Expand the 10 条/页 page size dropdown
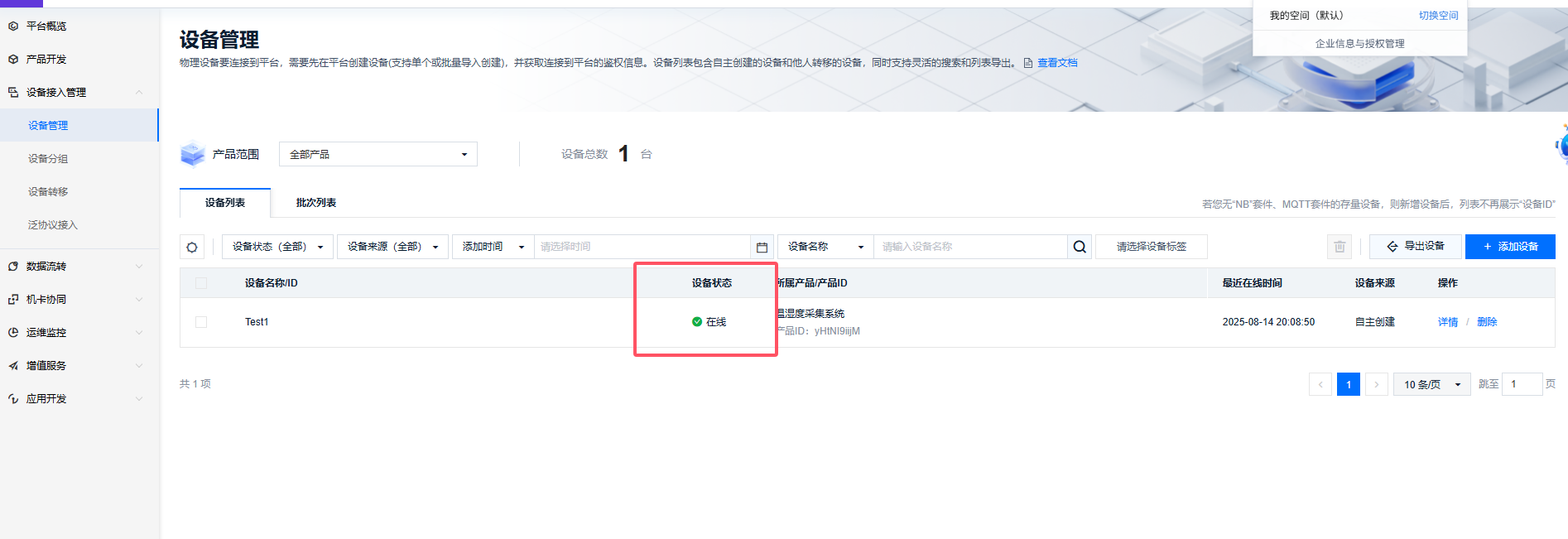1568x539 pixels. click(1431, 384)
